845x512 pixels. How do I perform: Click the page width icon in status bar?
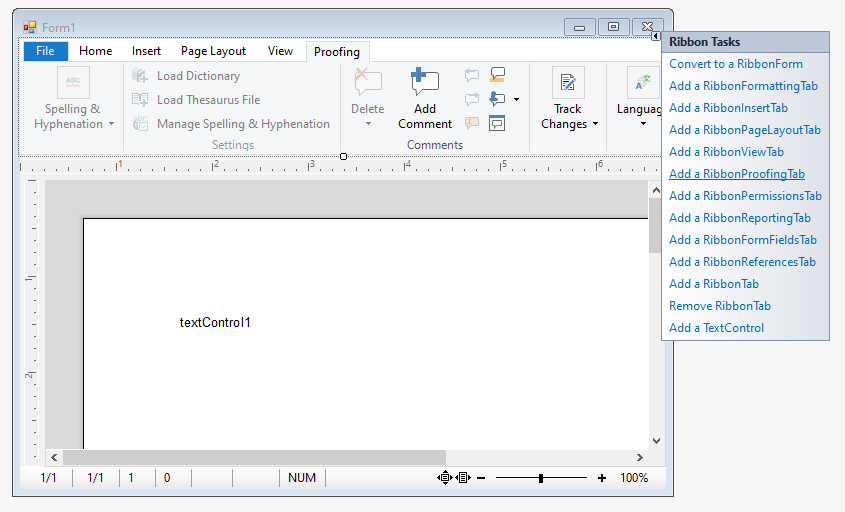pos(463,478)
